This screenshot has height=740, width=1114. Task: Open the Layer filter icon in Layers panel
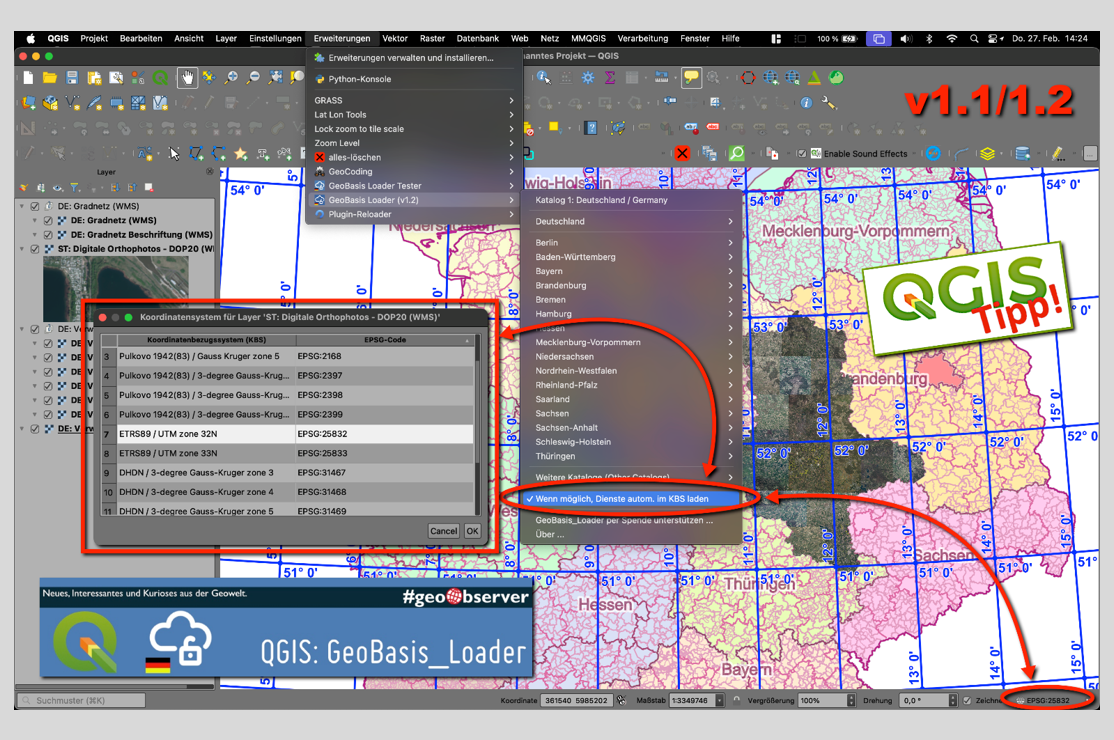coord(75,187)
